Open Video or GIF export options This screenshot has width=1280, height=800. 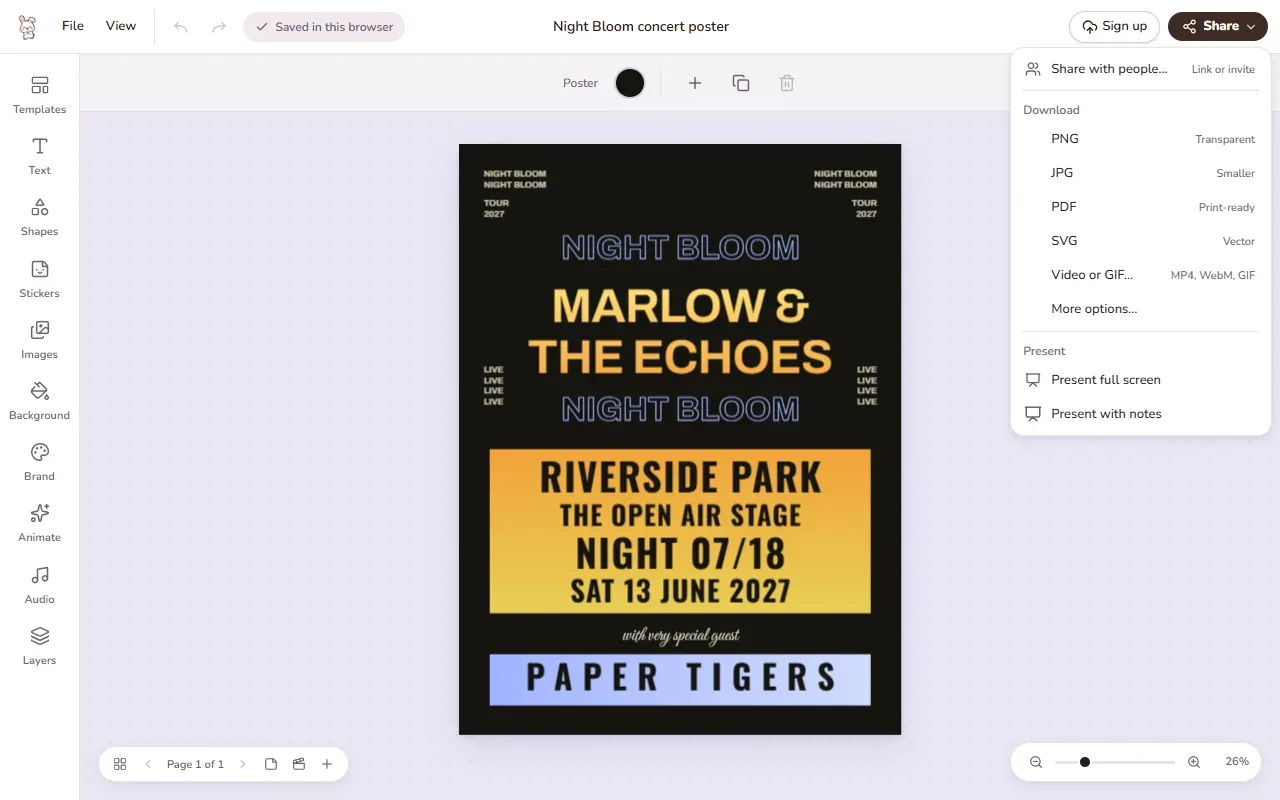click(1141, 275)
